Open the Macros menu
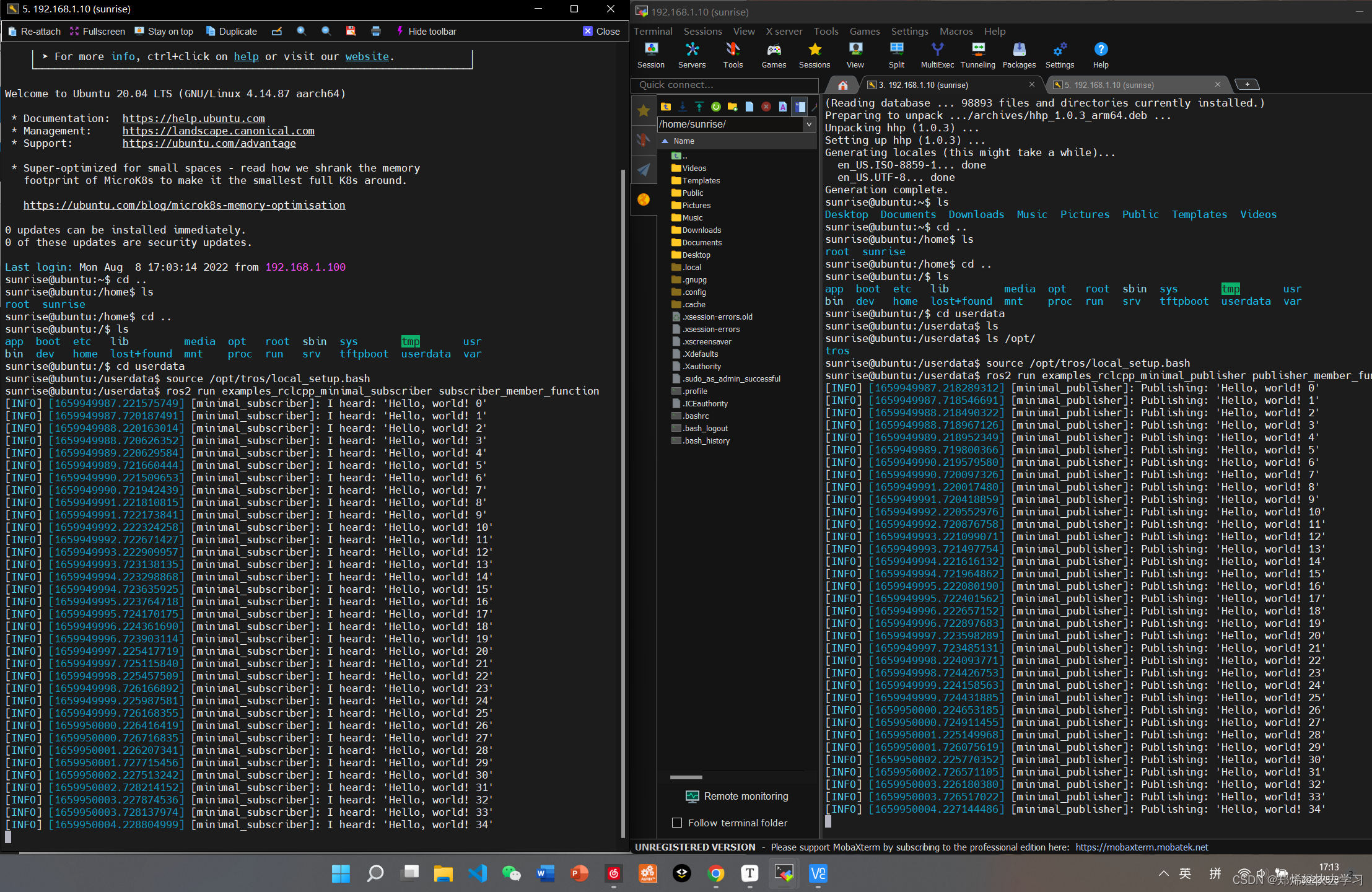 (x=956, y=32)
